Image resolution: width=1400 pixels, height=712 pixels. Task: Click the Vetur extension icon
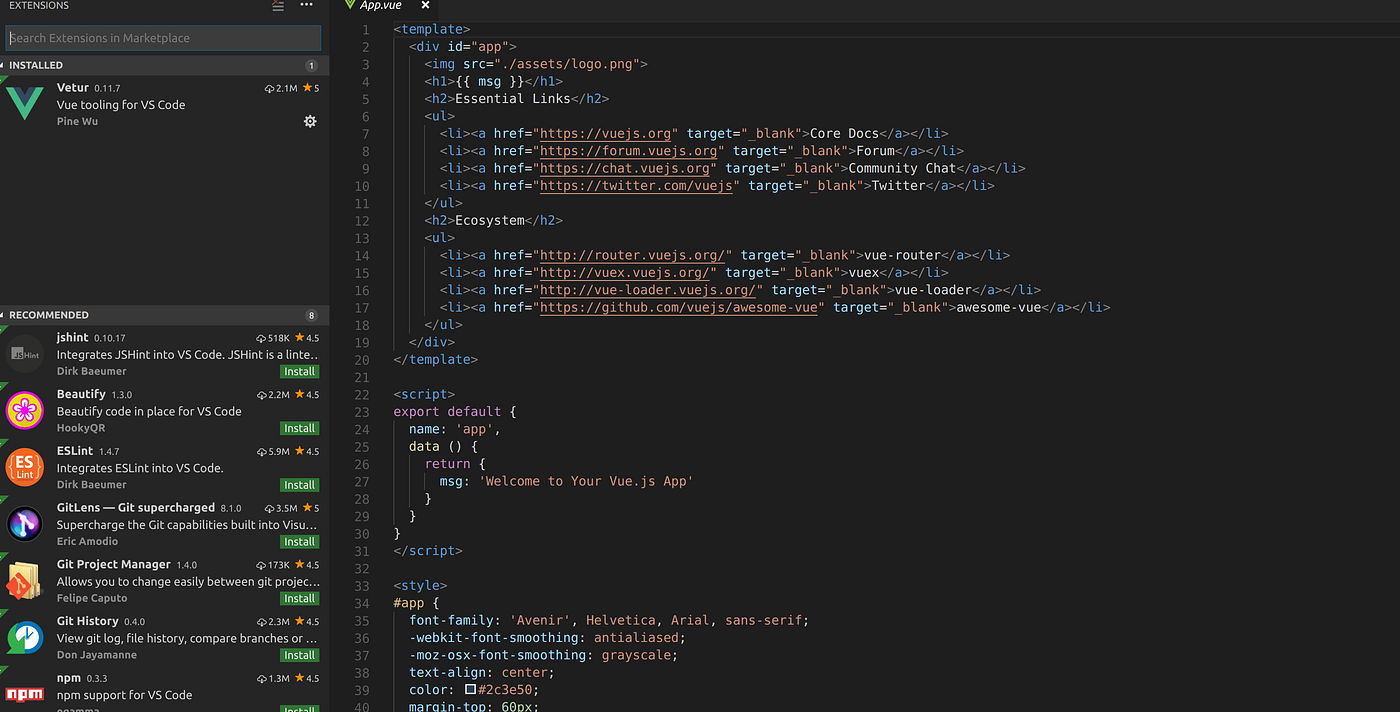click(24, 104)
